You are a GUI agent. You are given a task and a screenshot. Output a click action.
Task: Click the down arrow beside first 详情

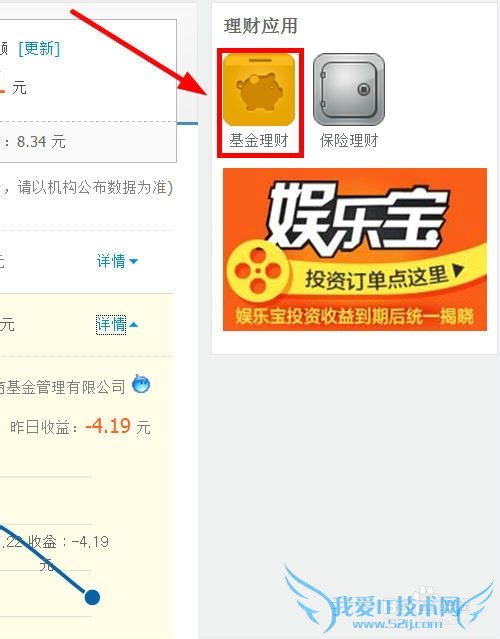point(133,261)
